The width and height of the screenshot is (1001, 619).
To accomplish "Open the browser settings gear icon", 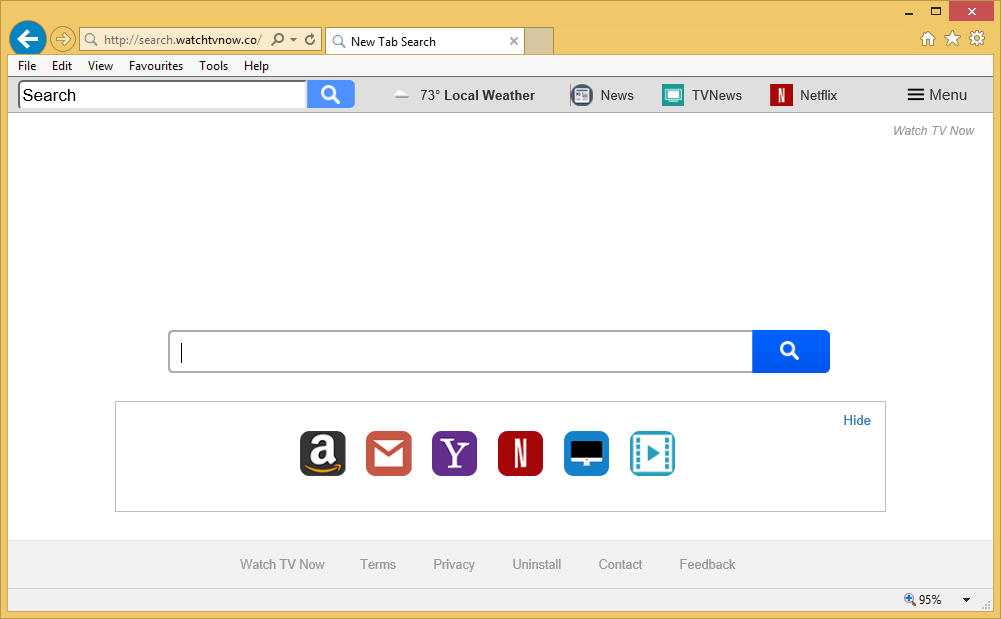I will 977,39.
